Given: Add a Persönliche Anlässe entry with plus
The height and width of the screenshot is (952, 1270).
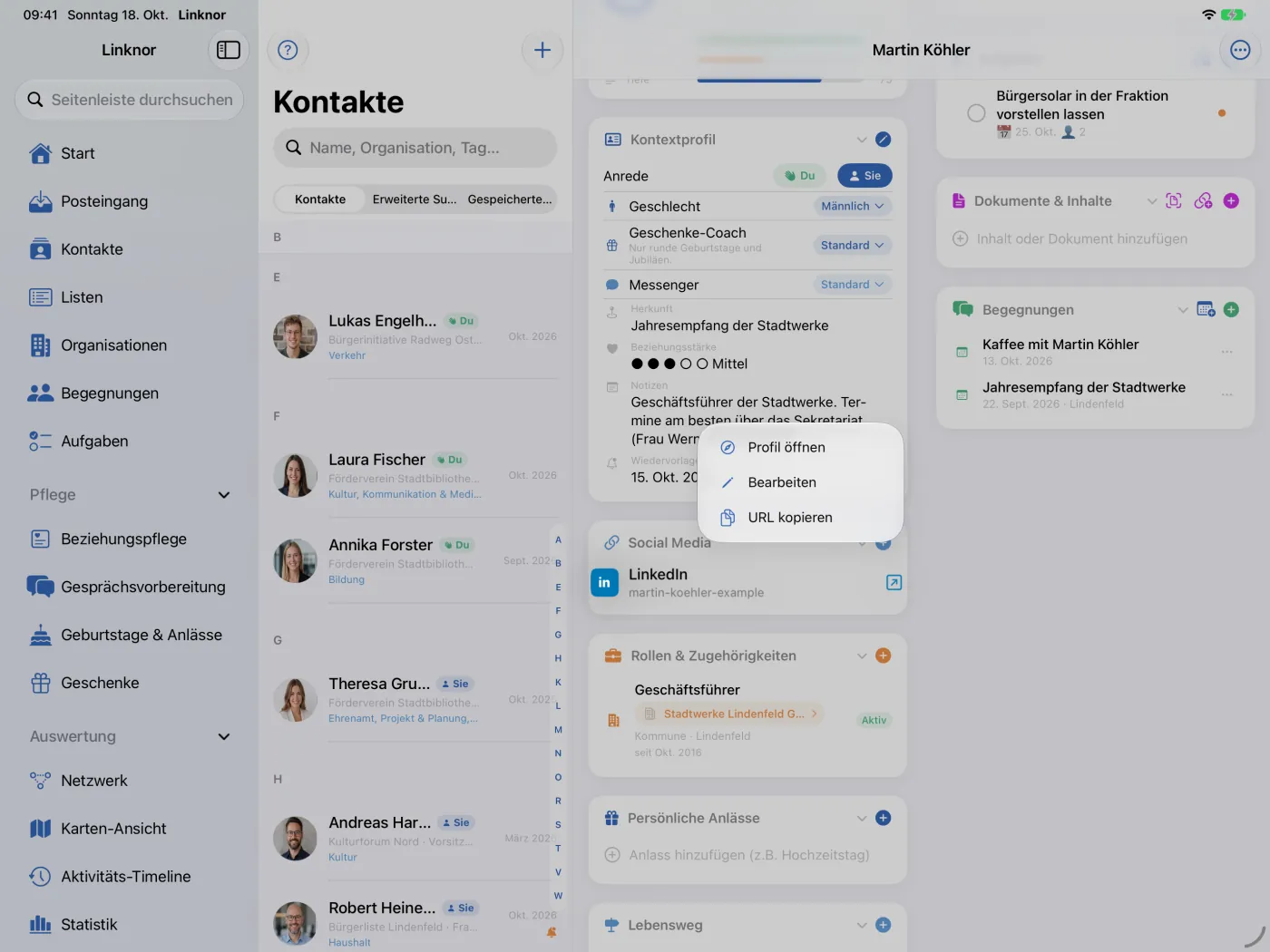Looking at the screenshot, I should 884,818.
